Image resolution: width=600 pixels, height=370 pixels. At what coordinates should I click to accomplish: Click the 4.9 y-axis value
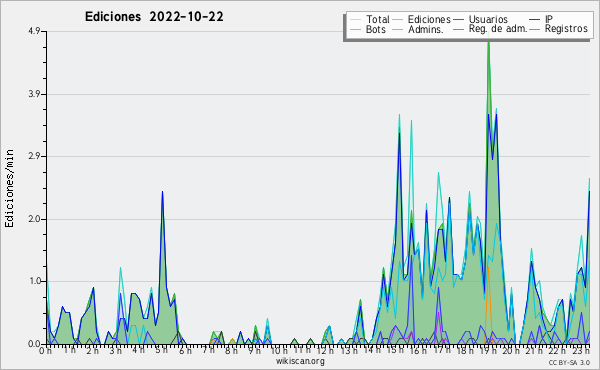[34, 31]
